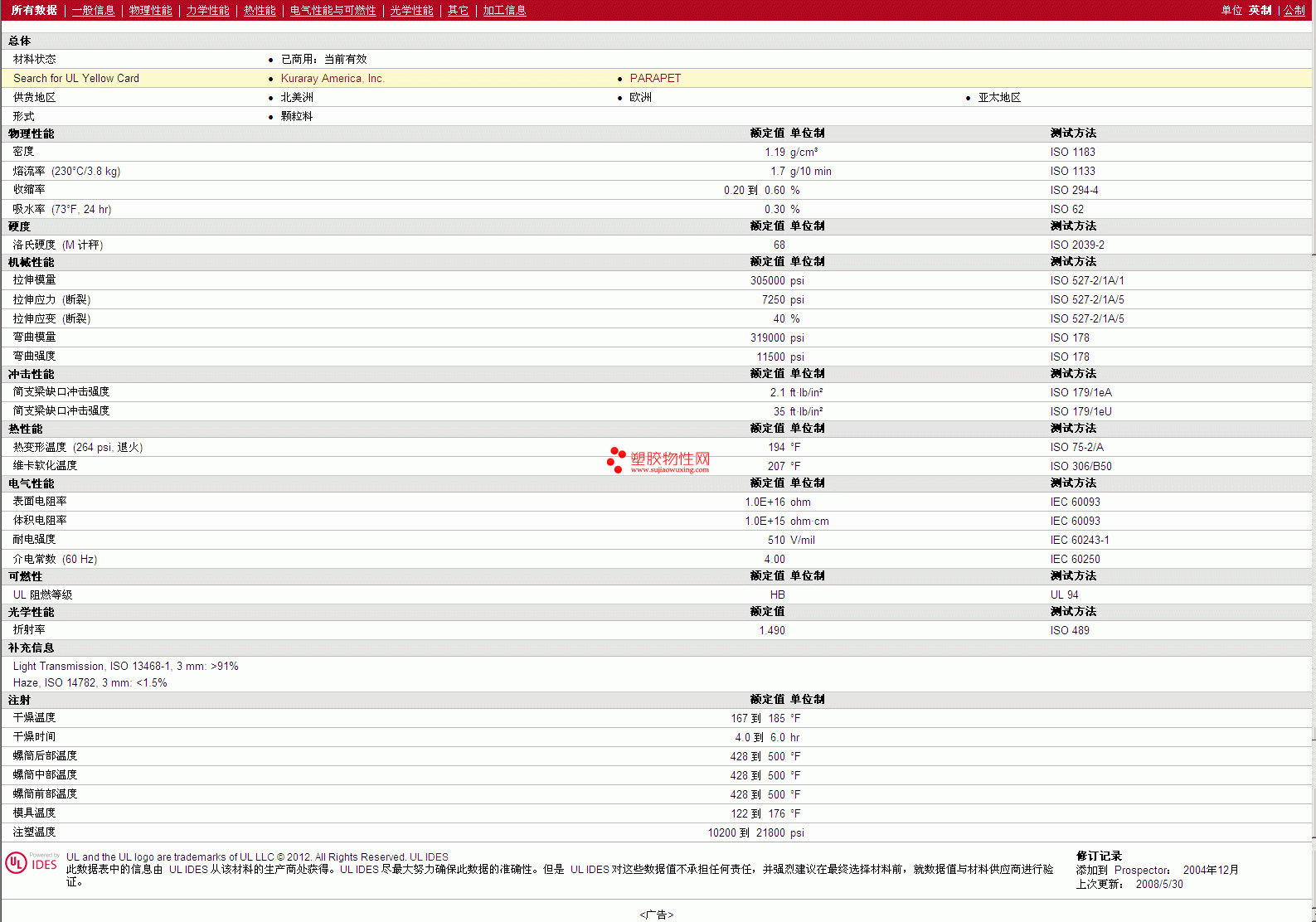Click the 干燥时间 row label

point(34,736)
